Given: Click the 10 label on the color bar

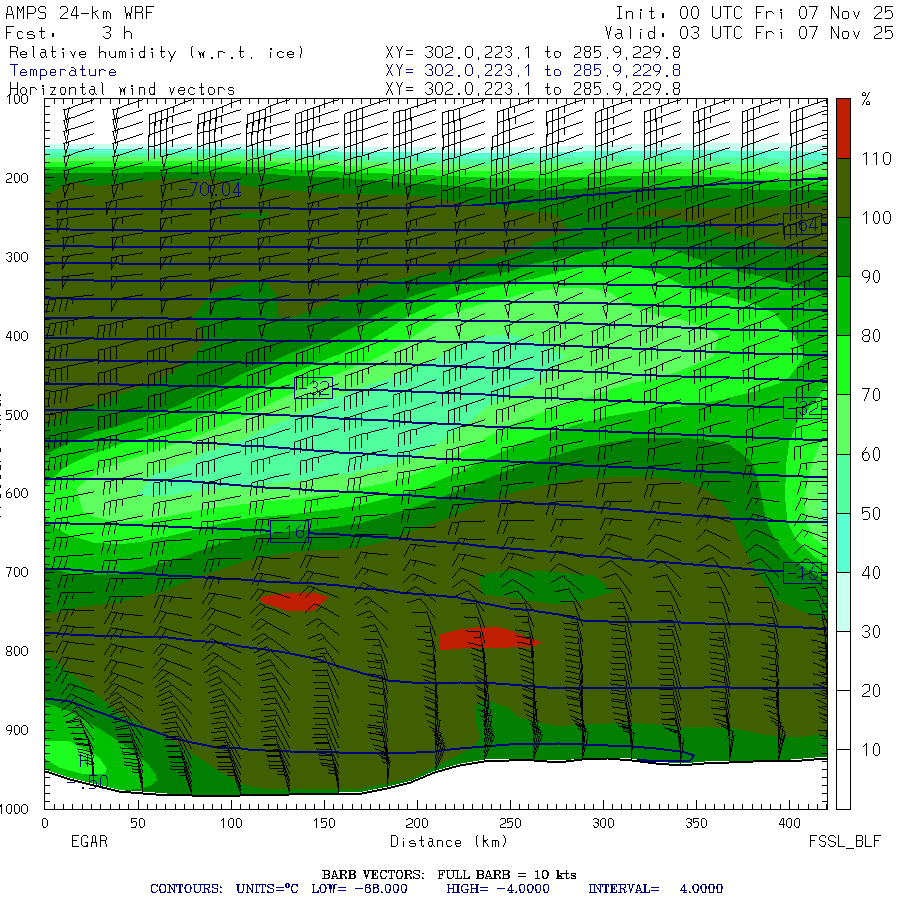Looking at the screenshot, I should click(x=871, y=750).
